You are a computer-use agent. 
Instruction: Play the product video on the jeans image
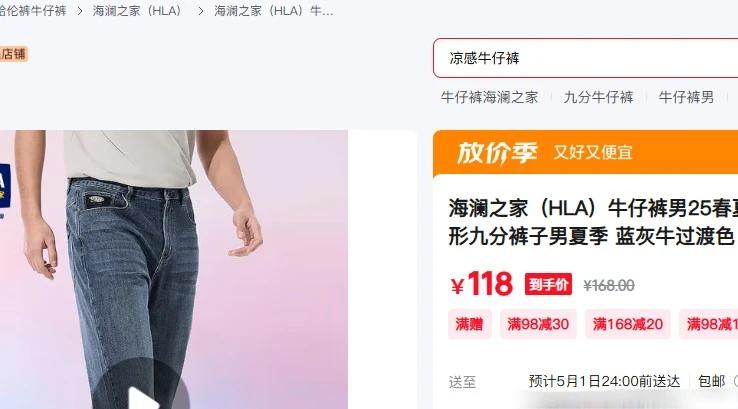141,391
